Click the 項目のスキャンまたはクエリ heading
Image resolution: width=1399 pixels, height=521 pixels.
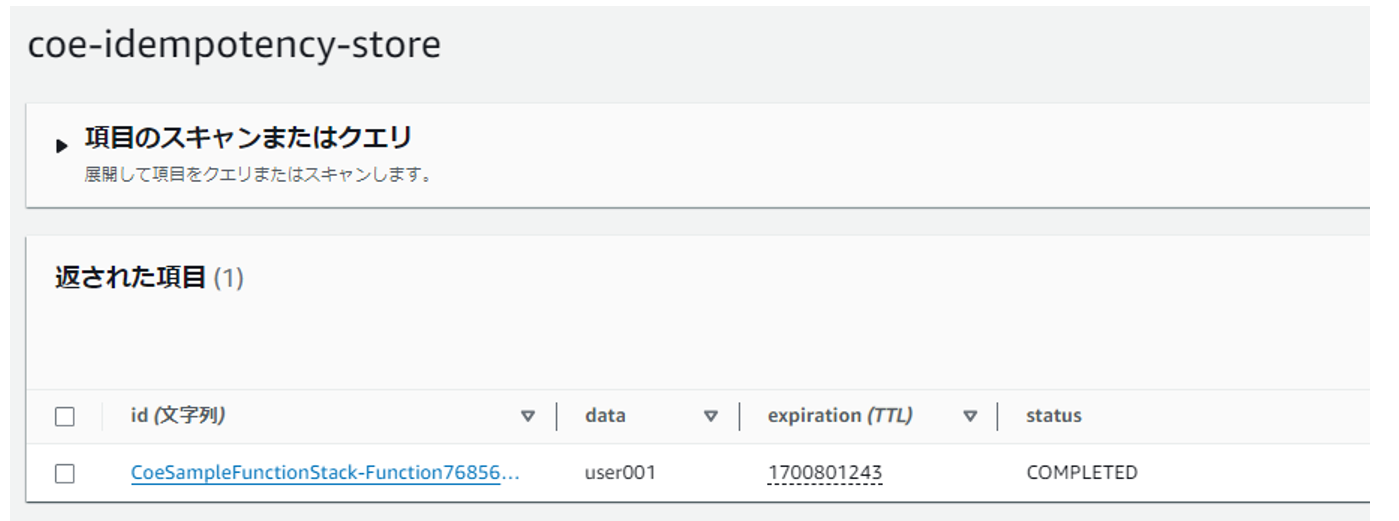click(248, 138)
